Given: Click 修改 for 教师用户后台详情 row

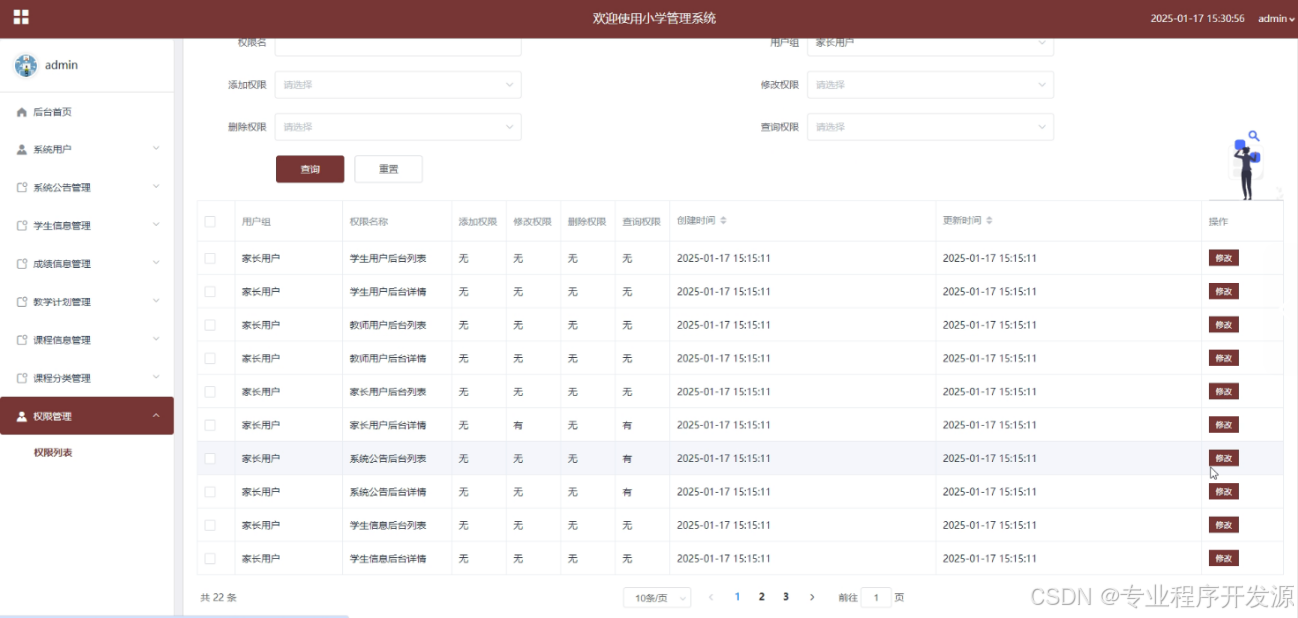Looking at the screenshot, I should (1224, 358).
